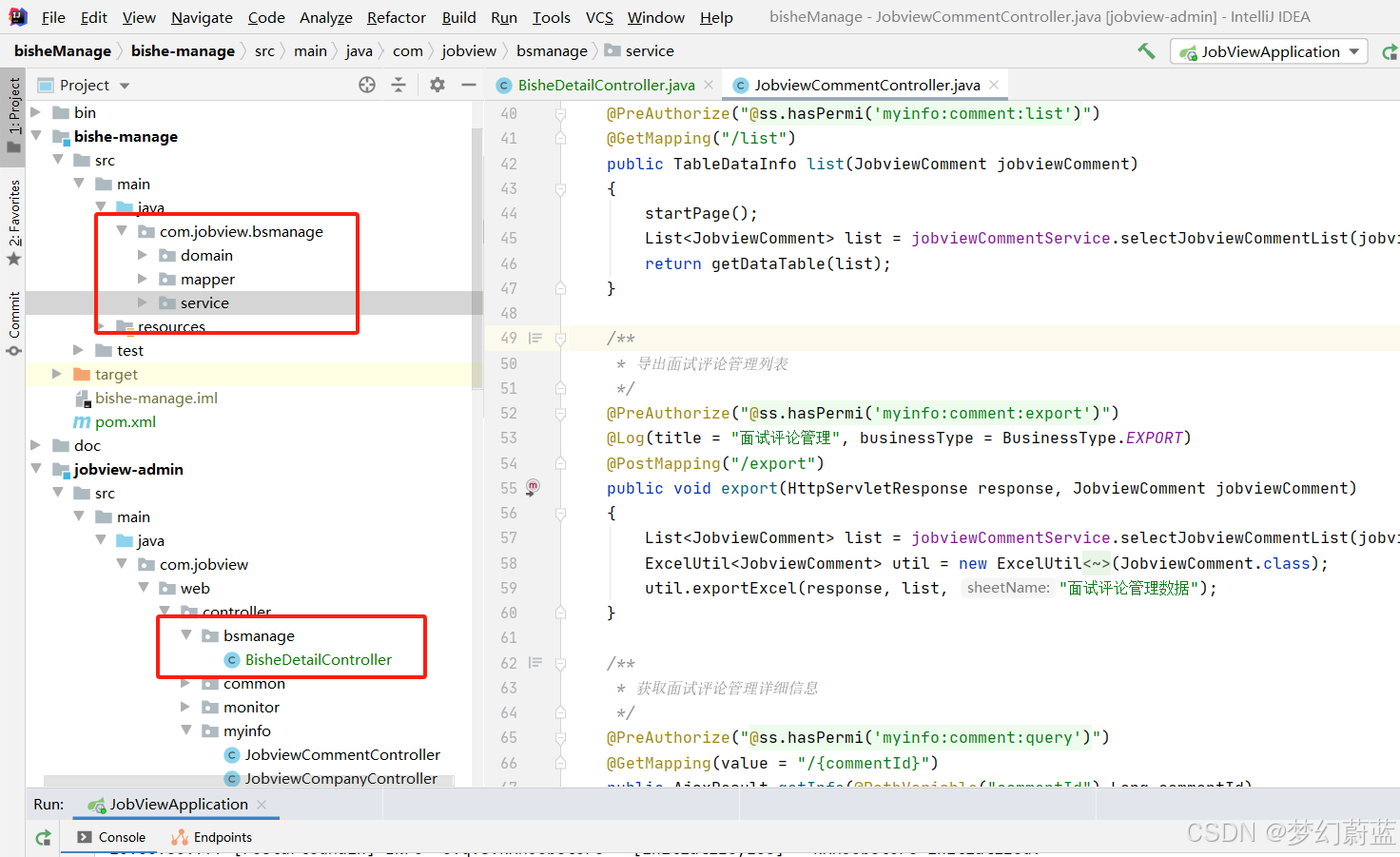
Task: Collapse the bishe-manage module
Action: (36, 136)
